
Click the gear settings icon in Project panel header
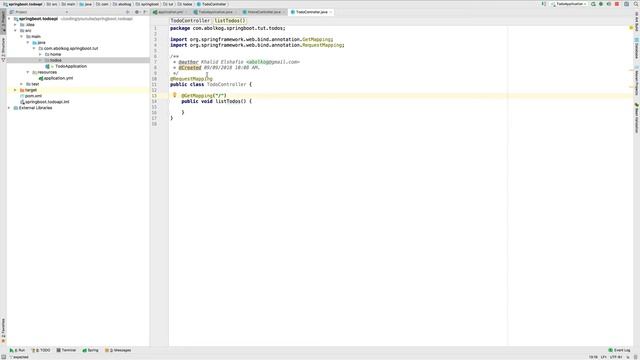pyautogui.click(x=137, y=12)
